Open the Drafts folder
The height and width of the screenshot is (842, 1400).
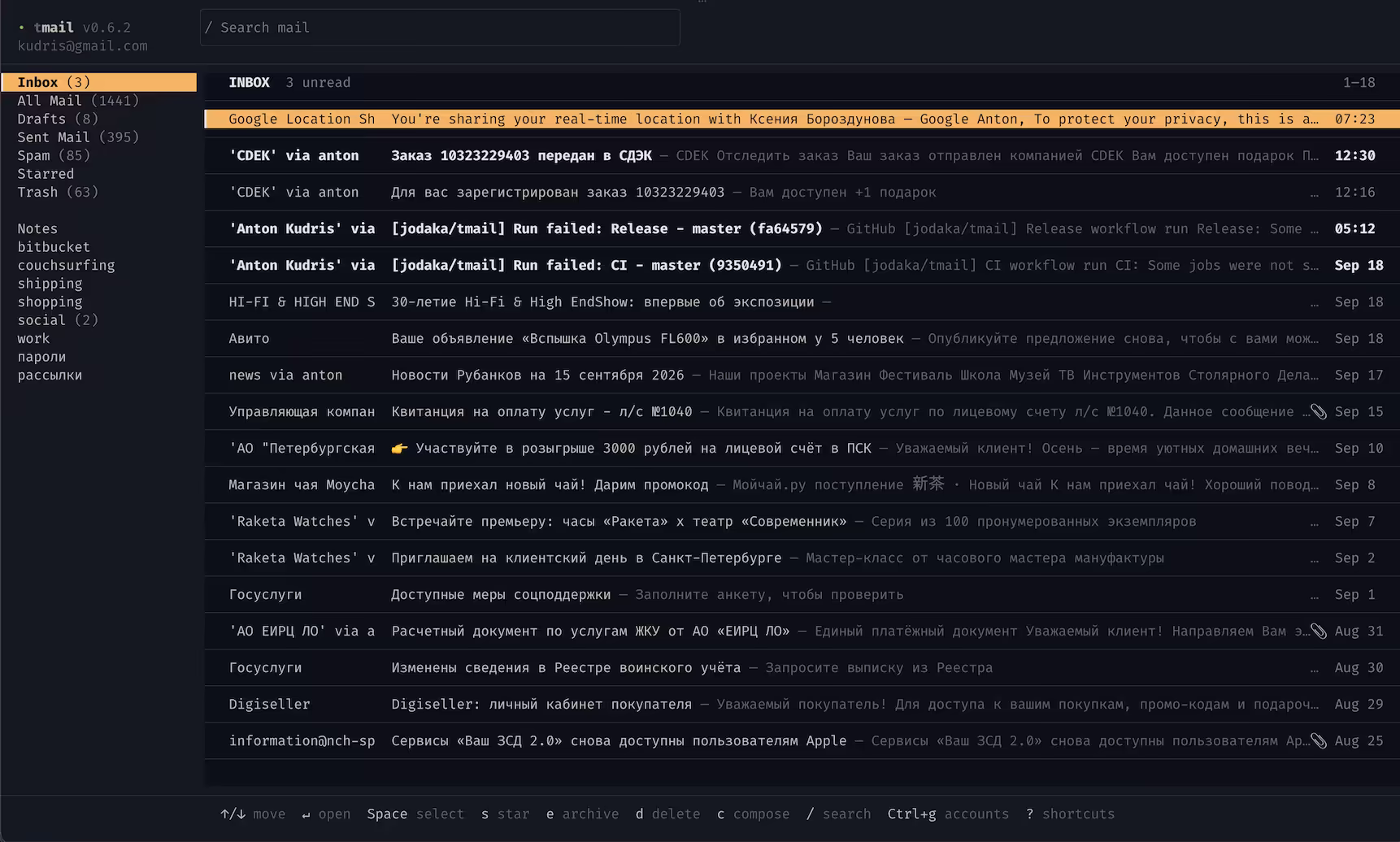pyautogui.click(x=58, y=119)
